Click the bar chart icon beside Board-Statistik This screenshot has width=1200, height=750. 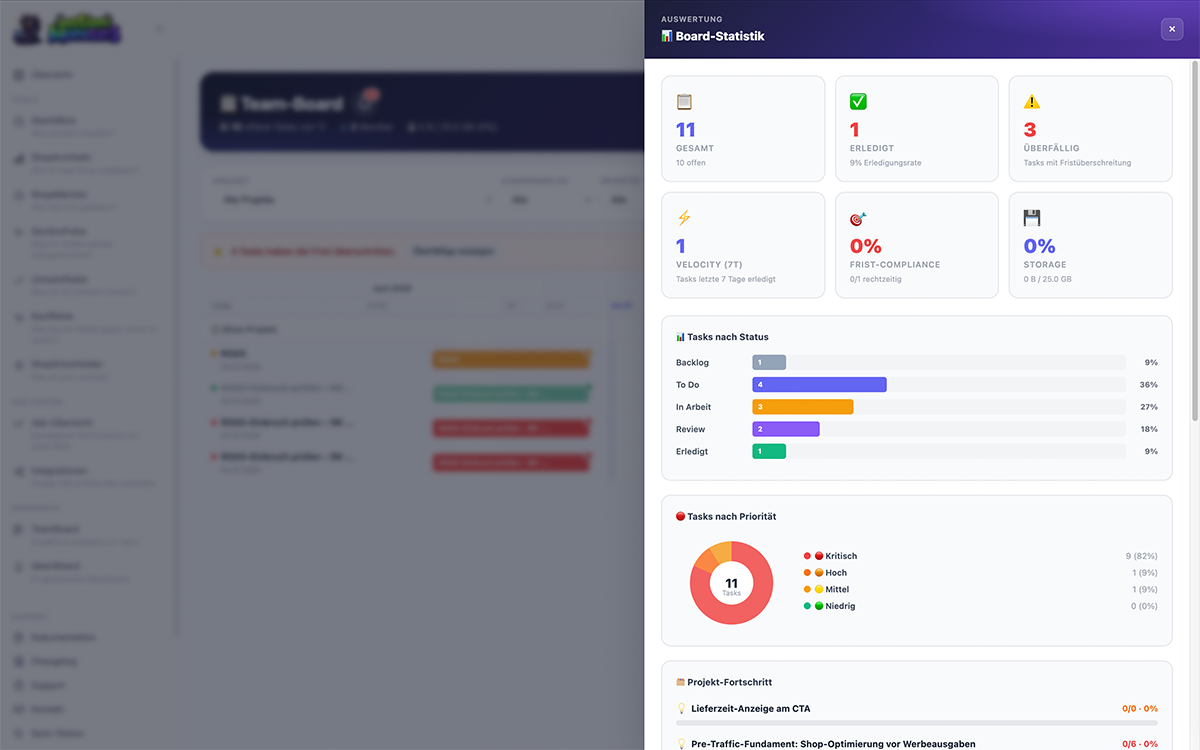point(667,36)
